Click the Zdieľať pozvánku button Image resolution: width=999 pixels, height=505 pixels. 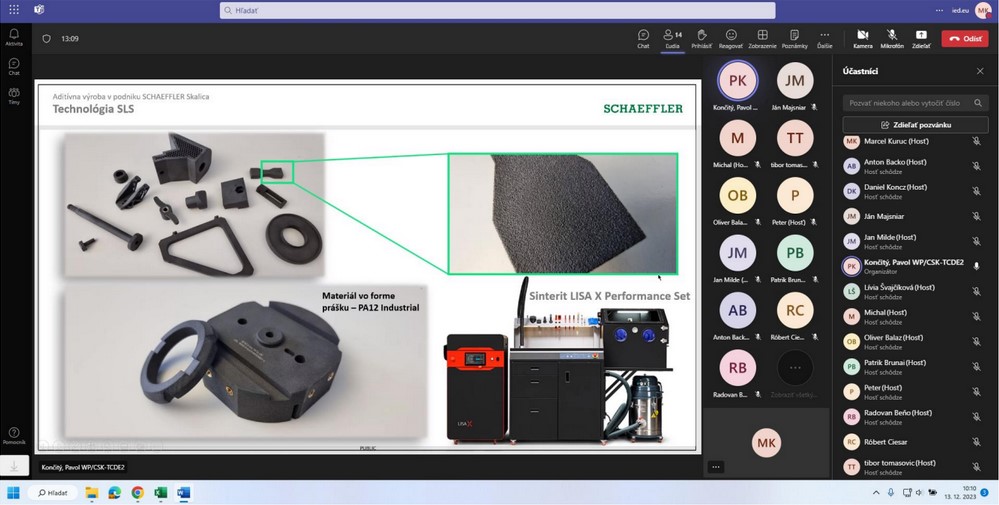[x=915, y=125]
